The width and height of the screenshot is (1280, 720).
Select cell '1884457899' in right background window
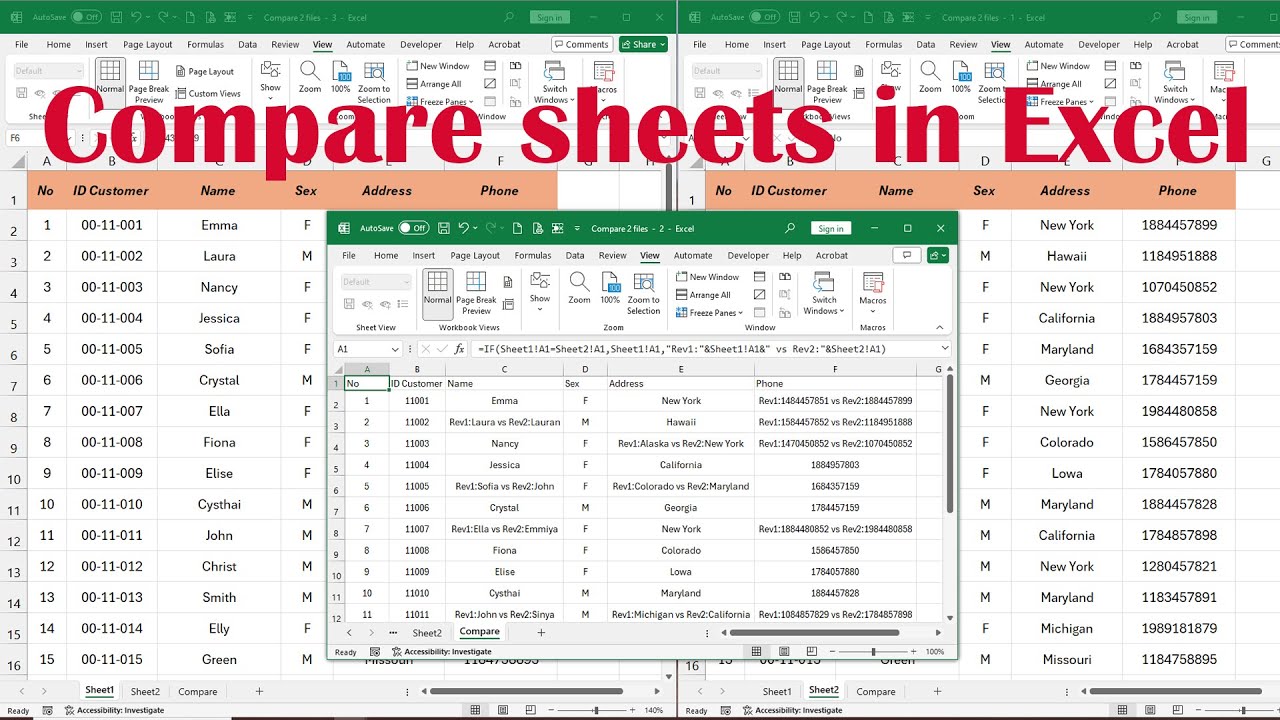click(1179, 225)
